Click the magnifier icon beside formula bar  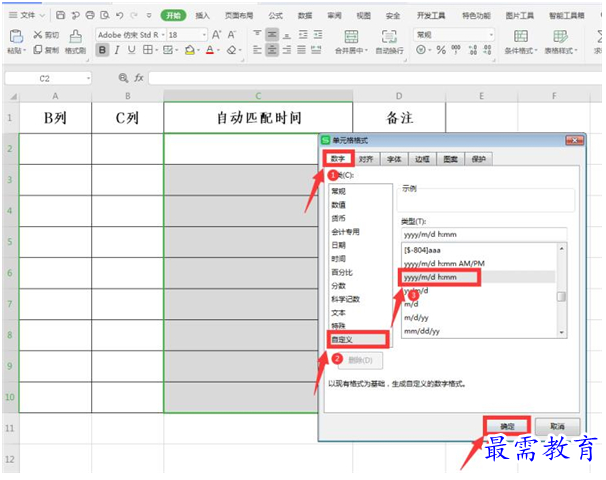click(123, 78)
